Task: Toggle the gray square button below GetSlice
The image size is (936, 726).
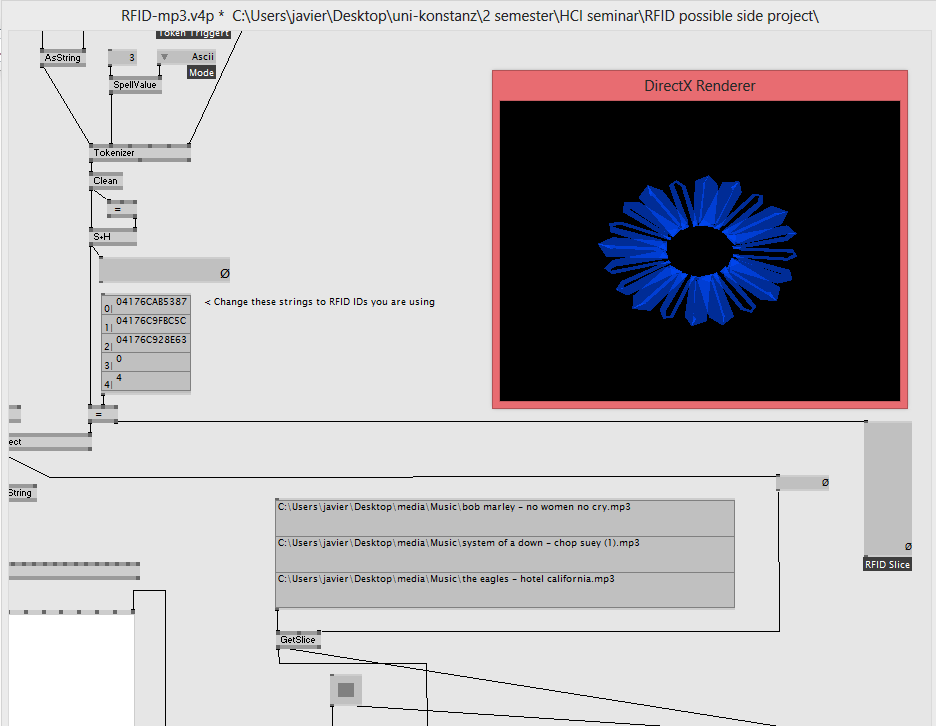Action: pyautogui.click(x=346, y=690)
